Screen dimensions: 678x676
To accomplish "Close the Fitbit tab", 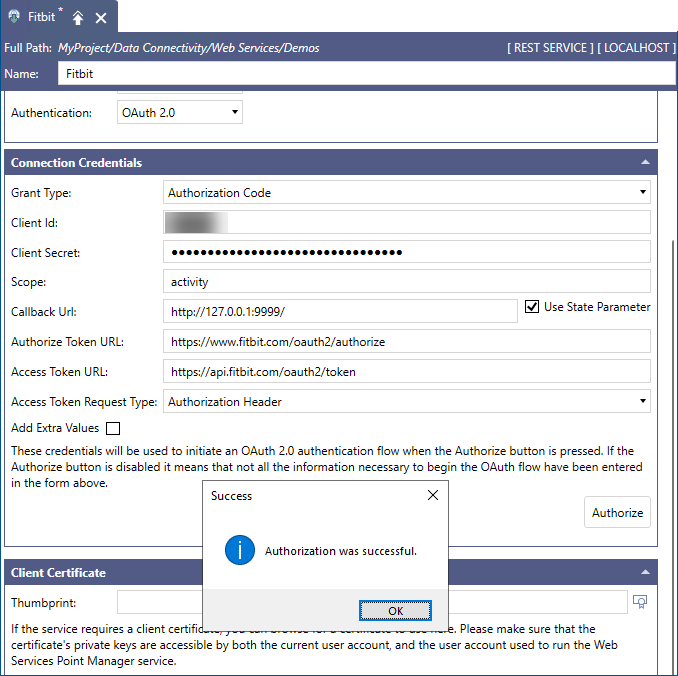I will coord(101,18).
